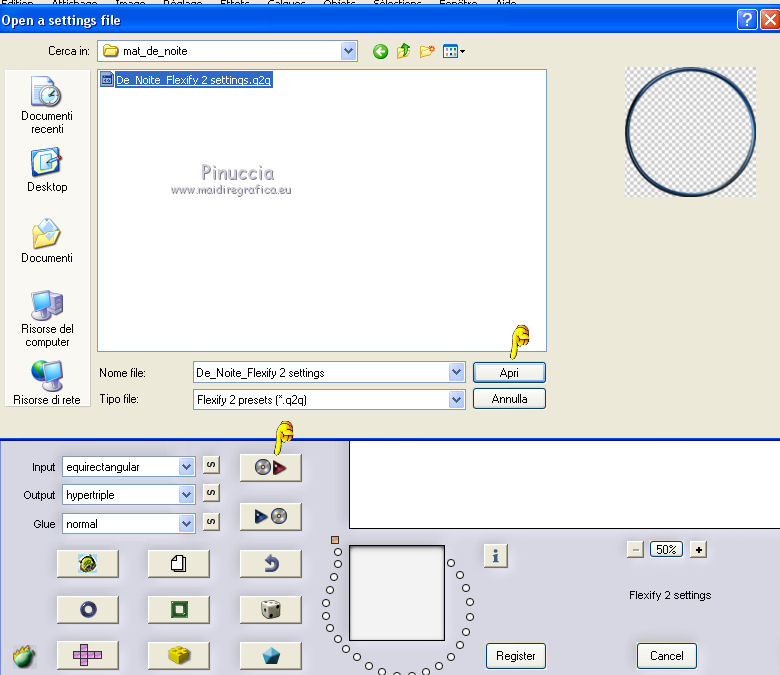Click the ring preview thumbnail
The image size is (780, 675).
[690, 132]
